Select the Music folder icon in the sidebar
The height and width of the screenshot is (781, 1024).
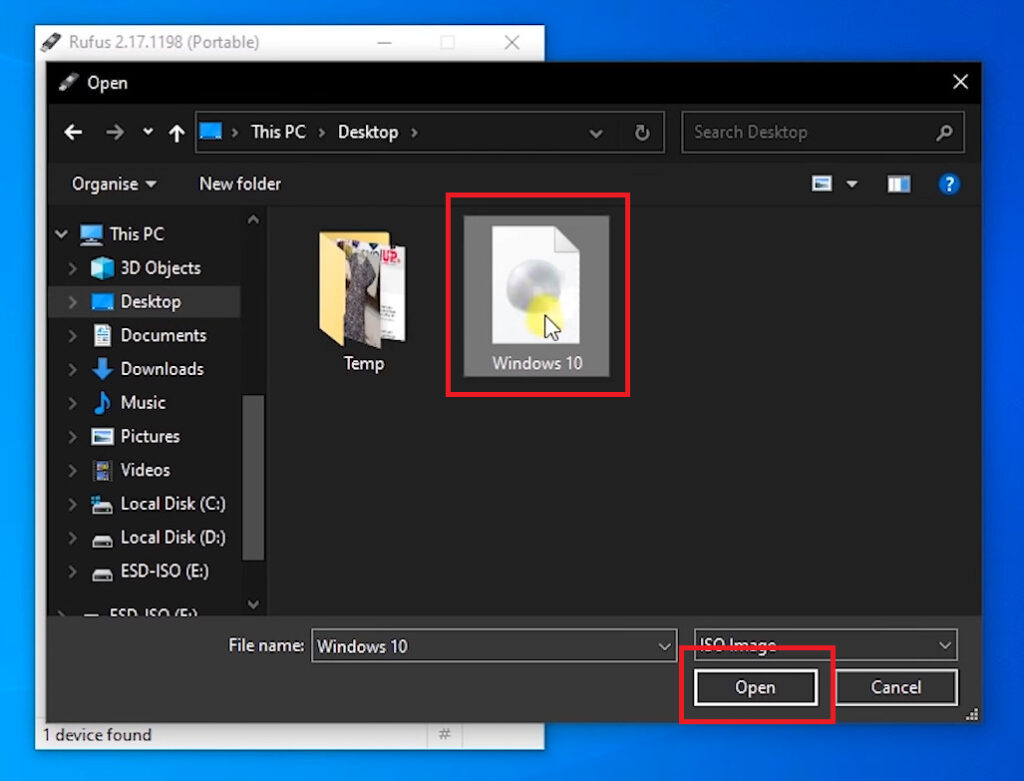102,402
